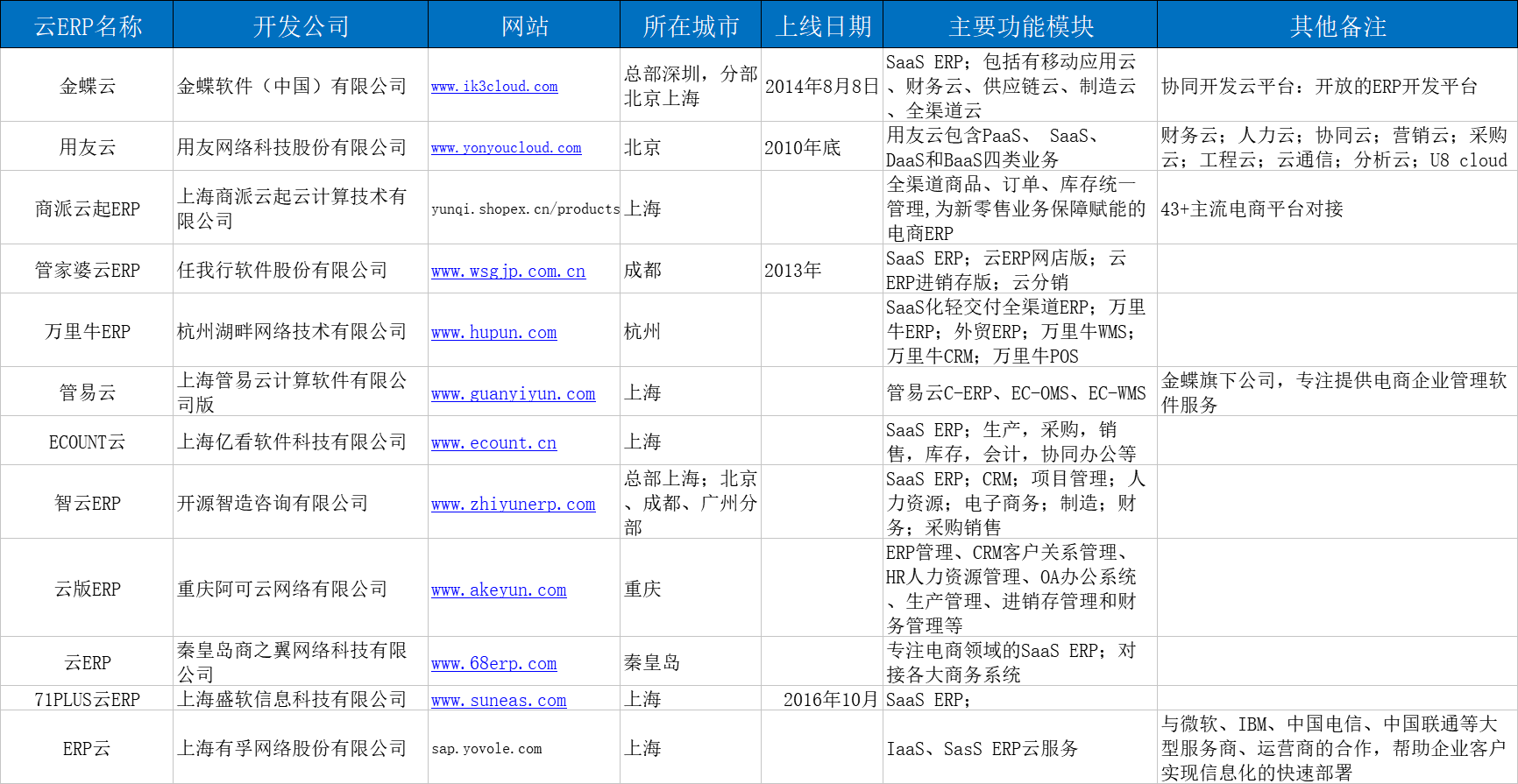Viewport: 1518px width, 784px height.
Task: Click the ECOUNT云 name cell
Action: pyautogui.click(x=87, y=441)
